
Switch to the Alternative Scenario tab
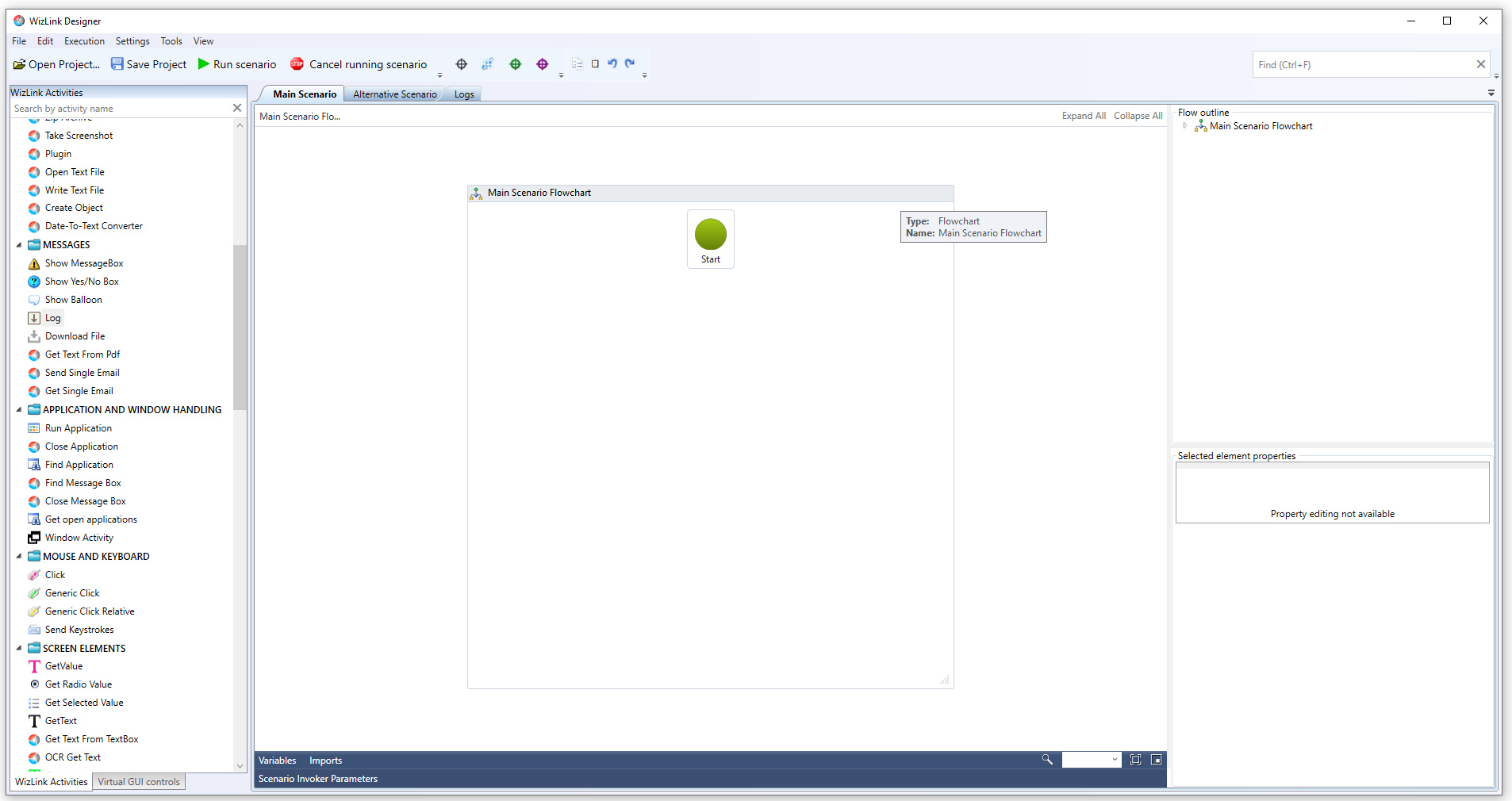(395, 94)
